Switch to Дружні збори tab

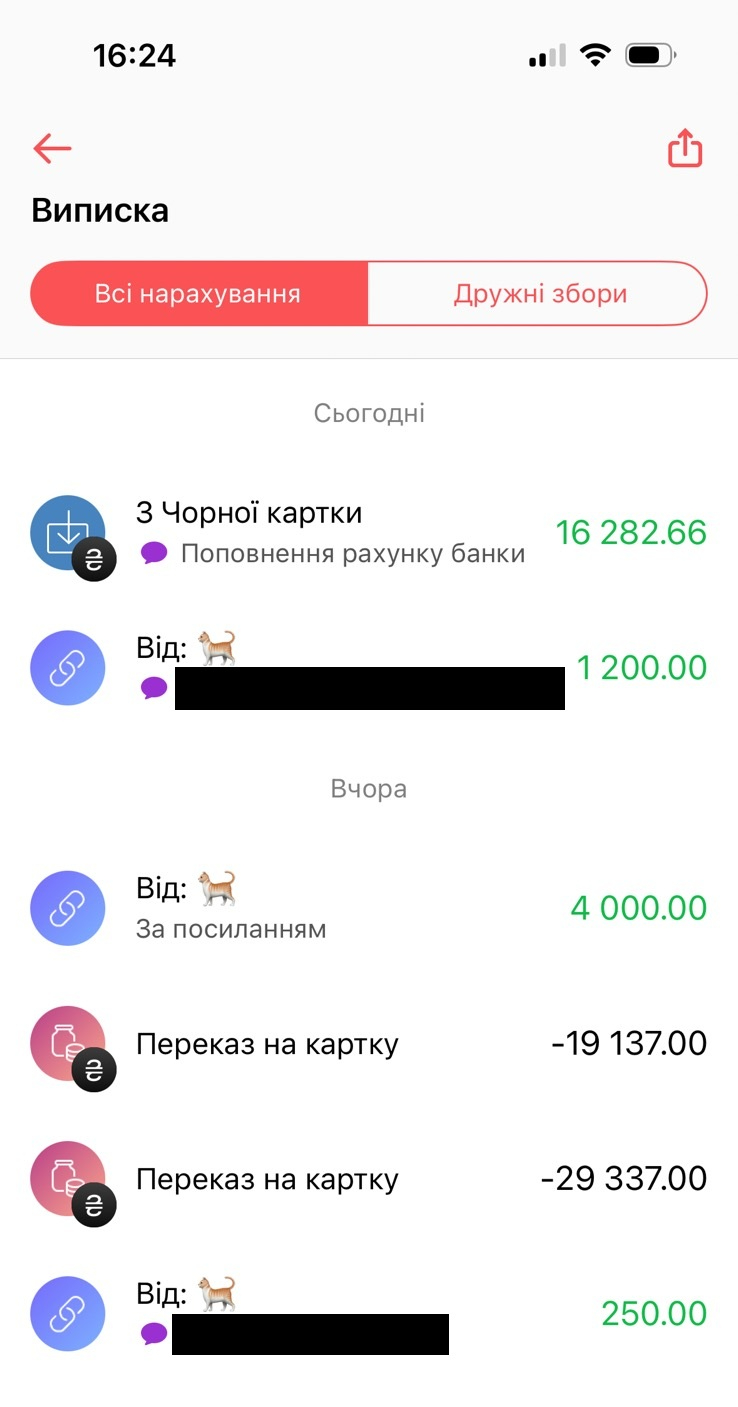point(539,294)
